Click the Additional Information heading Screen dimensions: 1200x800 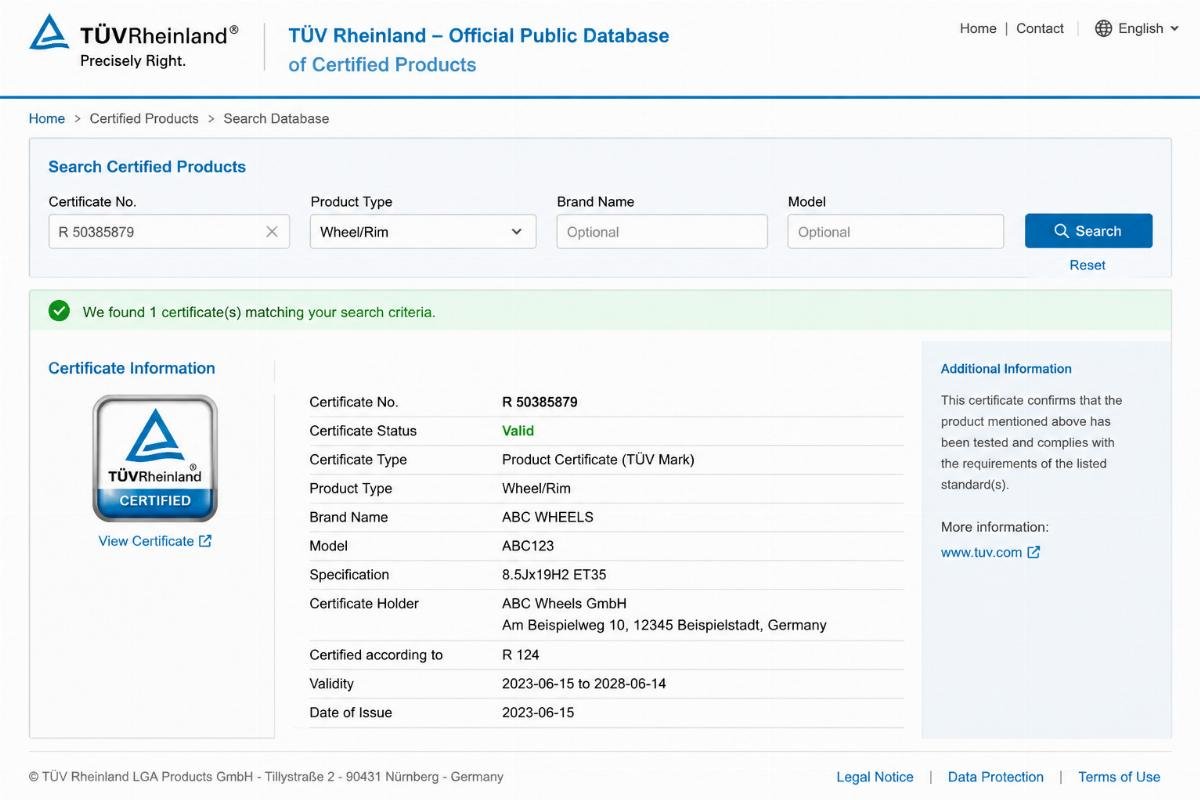[1006, 369]
